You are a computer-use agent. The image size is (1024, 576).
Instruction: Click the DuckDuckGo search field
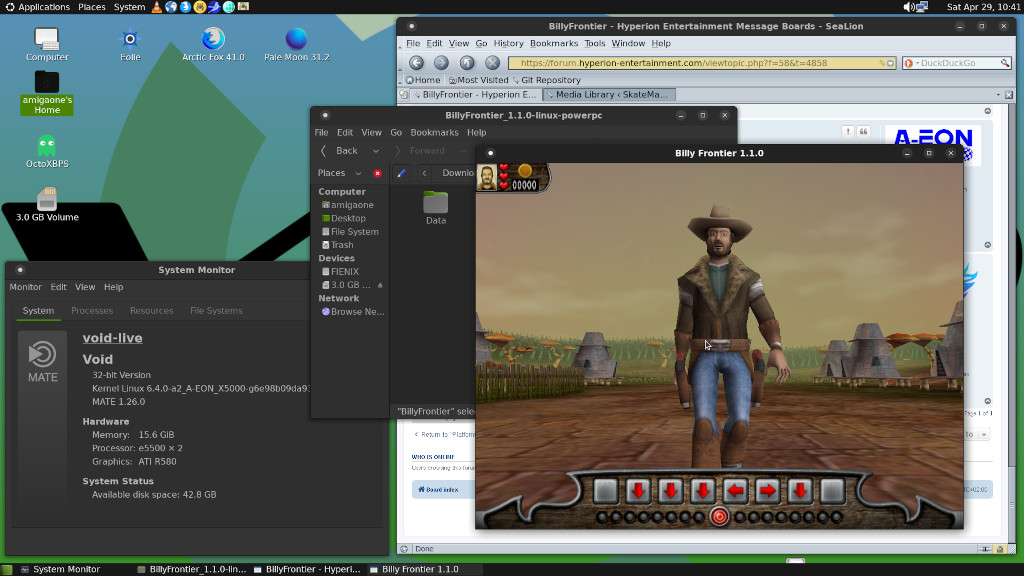tap(957, 63)
